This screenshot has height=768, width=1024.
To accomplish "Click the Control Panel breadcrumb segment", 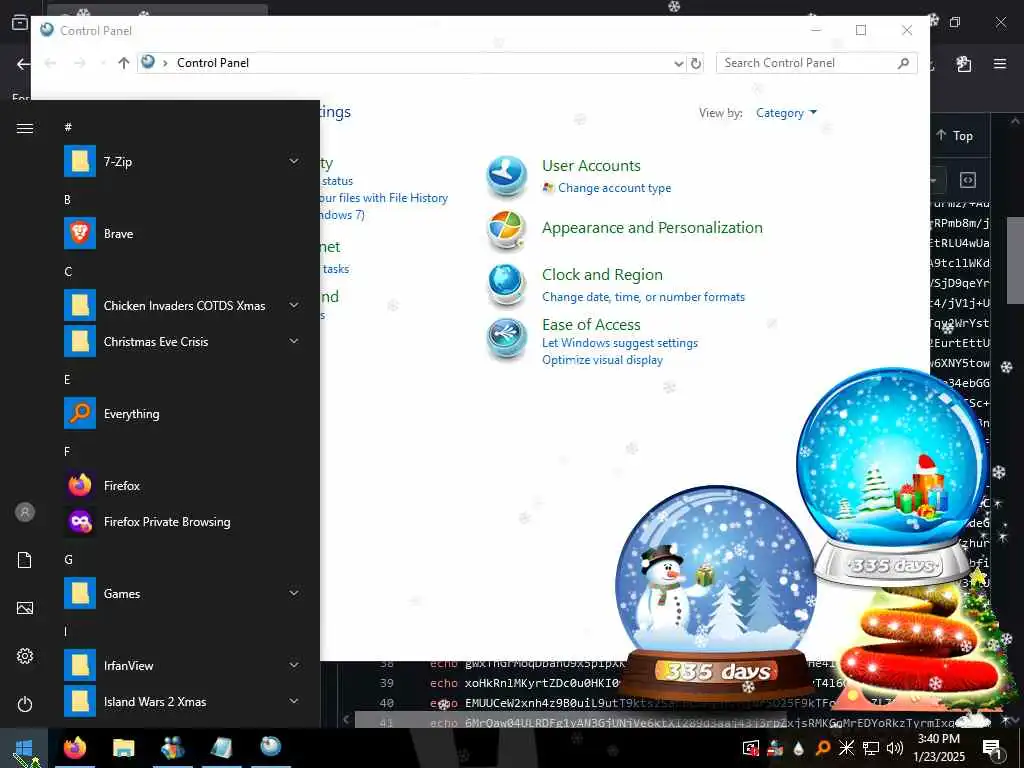I will pyautogui.click(x=213, y=63).
